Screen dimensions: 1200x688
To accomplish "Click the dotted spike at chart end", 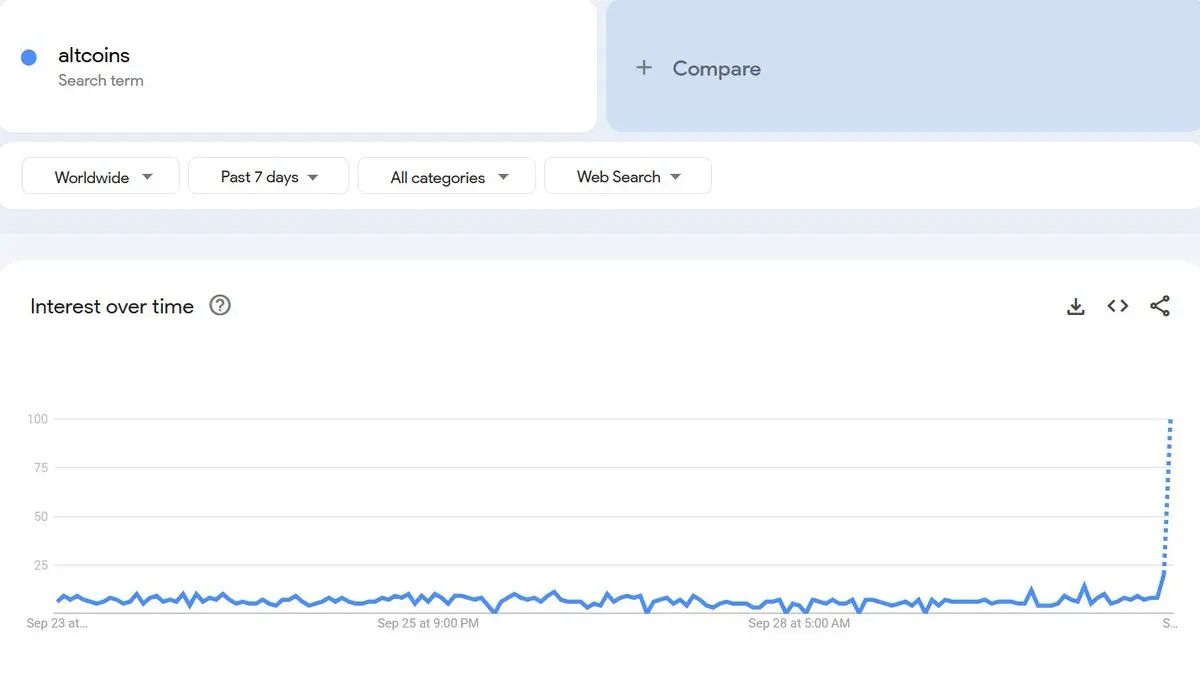I will tap(1168, 495).
